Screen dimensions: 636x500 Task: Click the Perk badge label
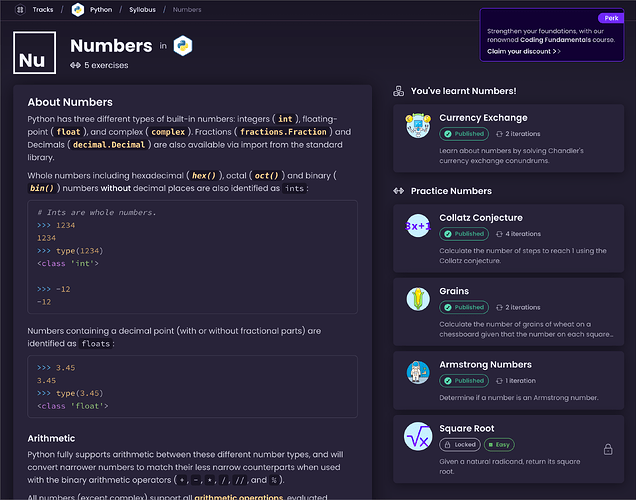tap(611, 18)
